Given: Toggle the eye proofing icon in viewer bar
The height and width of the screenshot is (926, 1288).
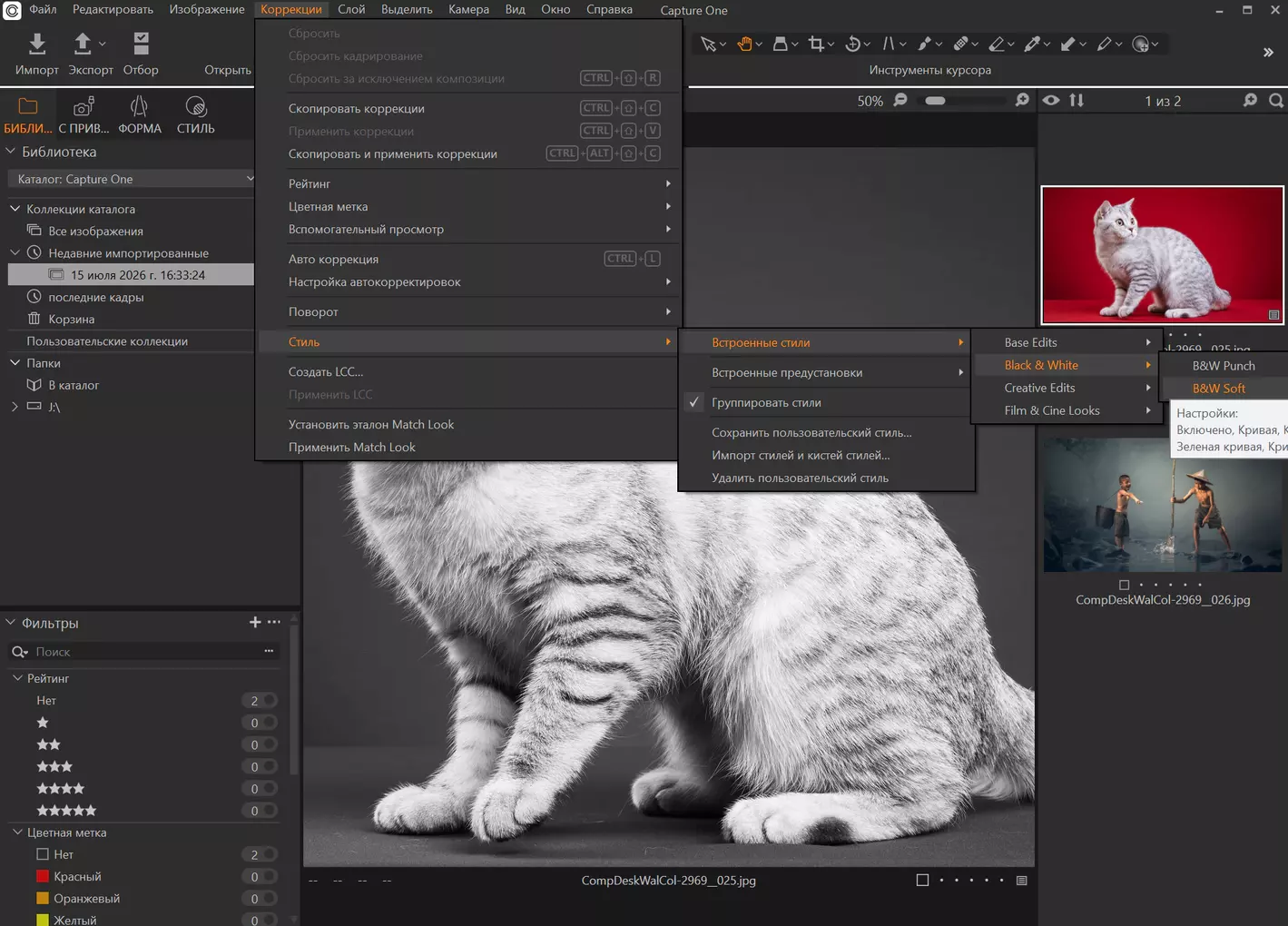Looking at the screenshot, I should point(1050,100).
